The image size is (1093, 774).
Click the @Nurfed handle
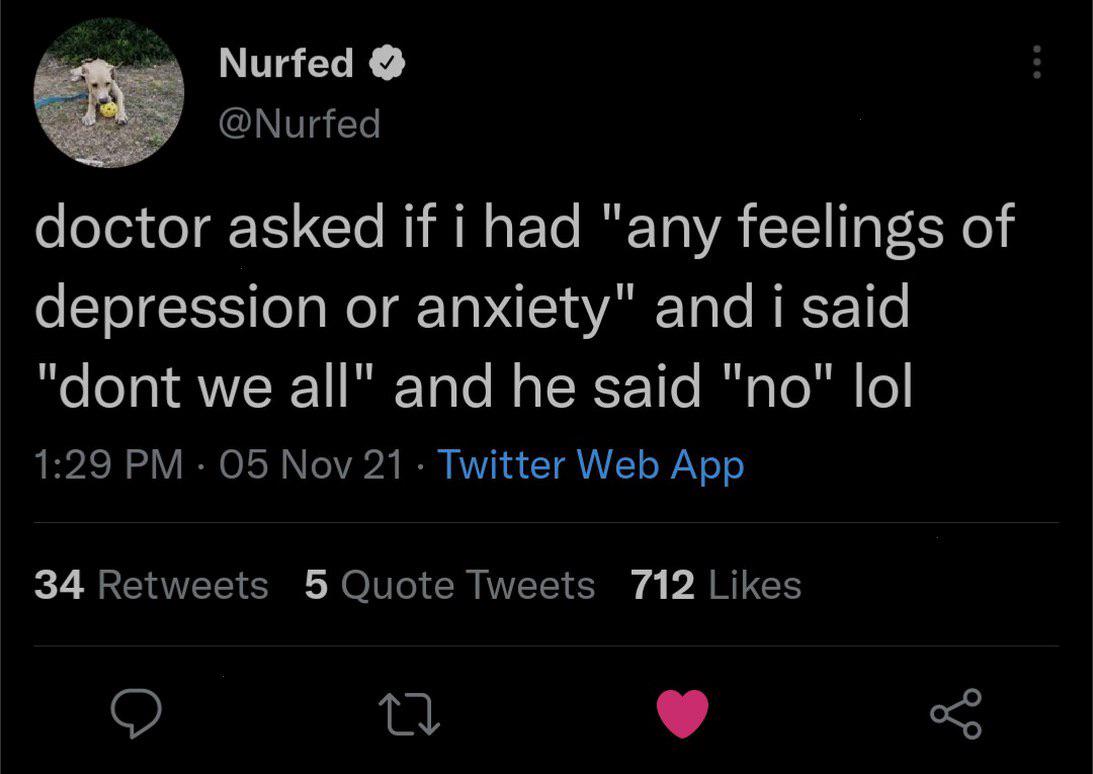[x=300, y=124]
